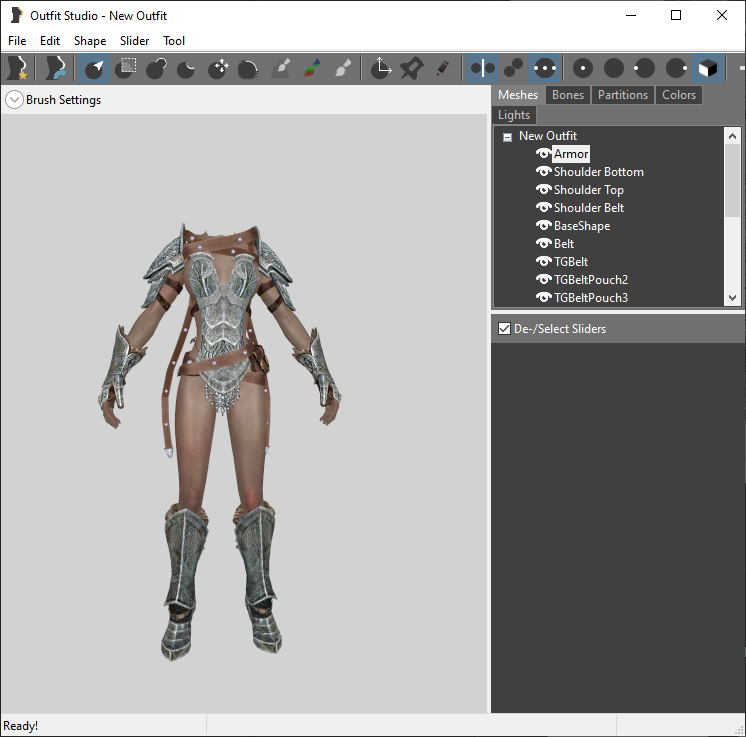Toggle the TGBelt mesh eye icon

pos(543,261)
